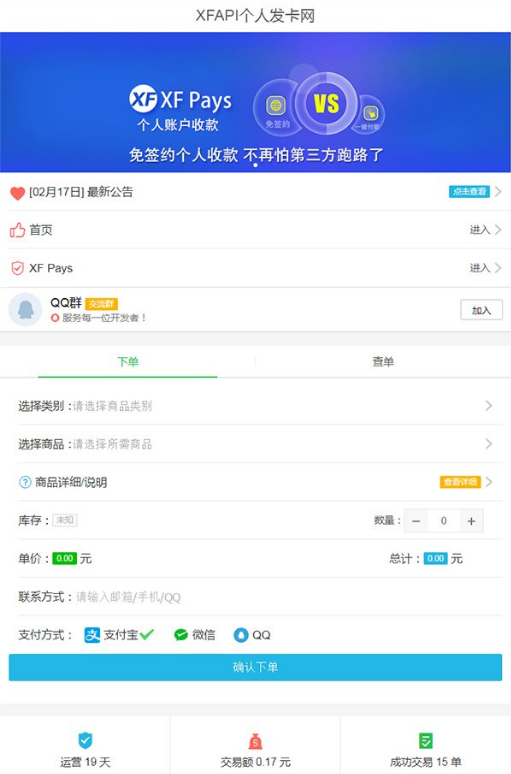
Task: Click the 服务每一位开发者 subtitle text
Action: click(x=104, y=317)
